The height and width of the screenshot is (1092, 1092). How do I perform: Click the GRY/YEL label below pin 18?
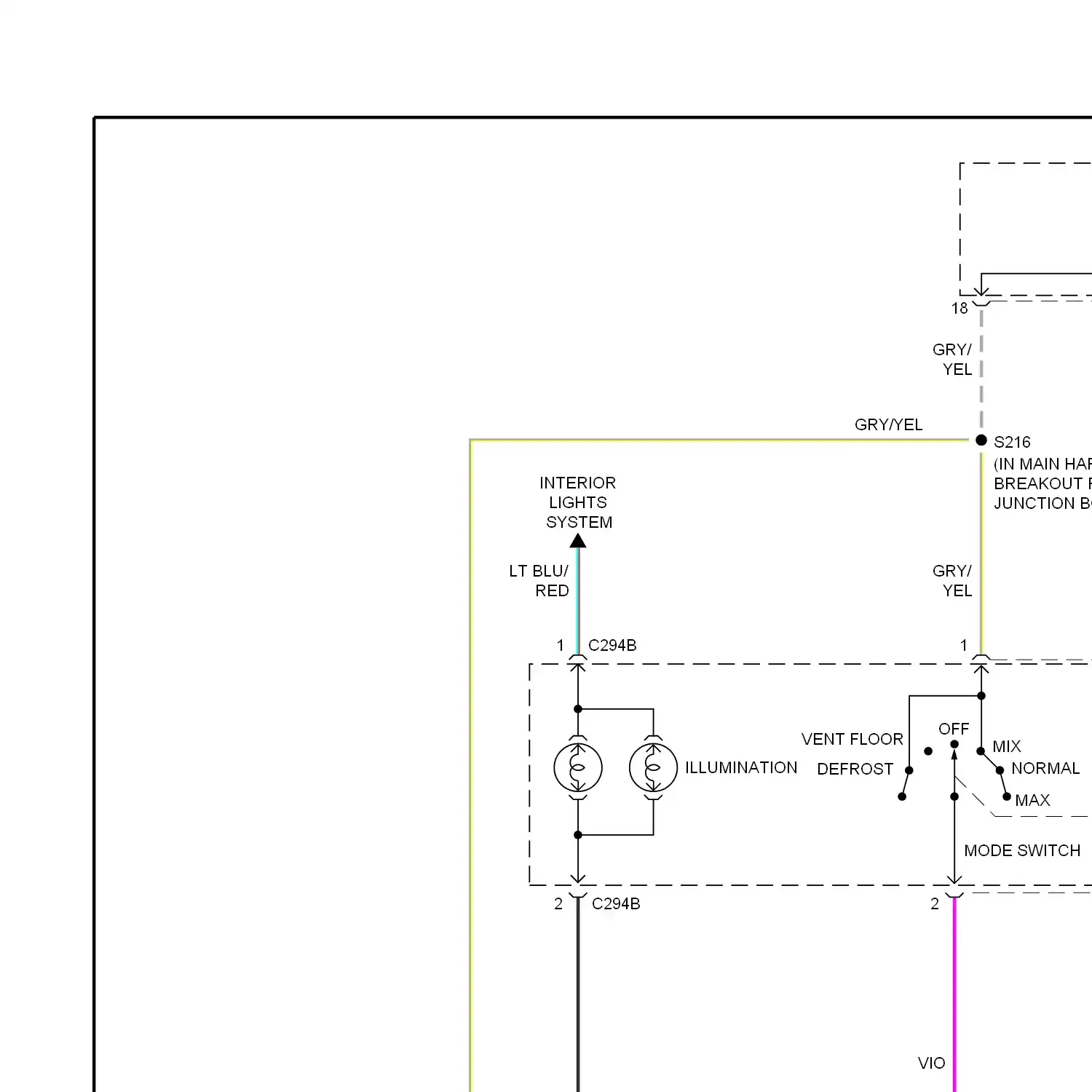tap(953, 360)
